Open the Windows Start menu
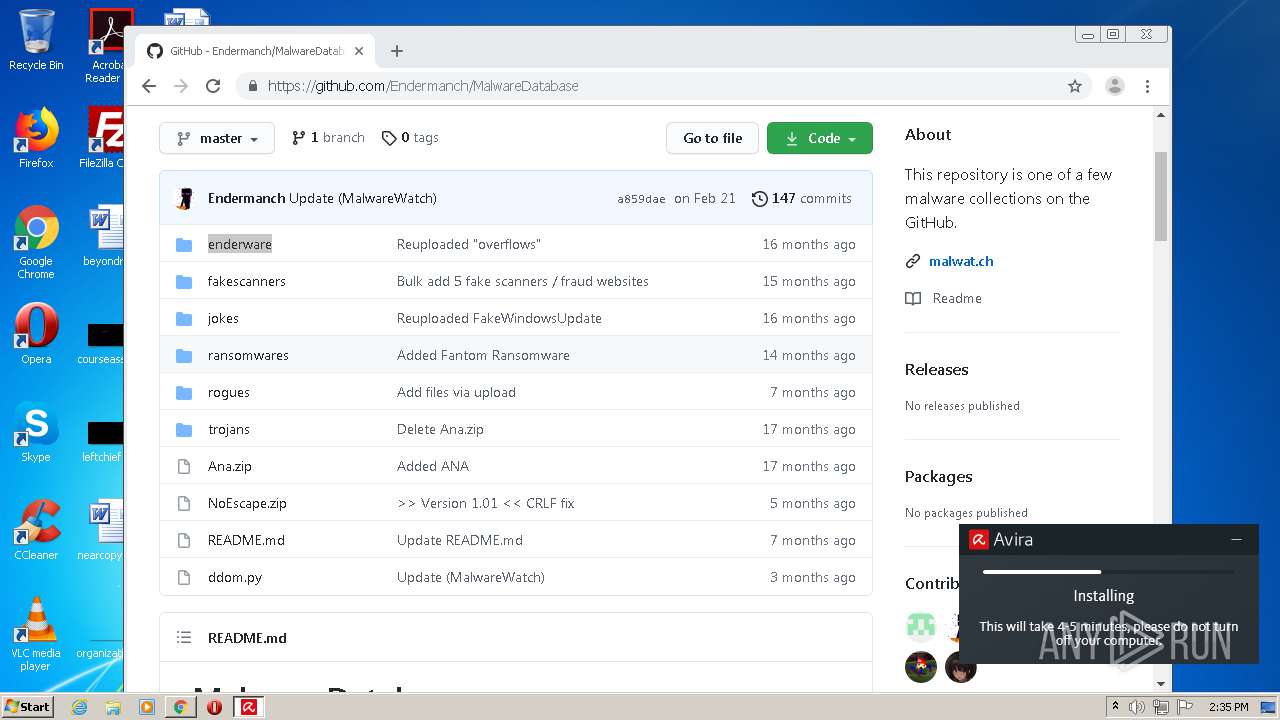 click(x=27, y=706)
